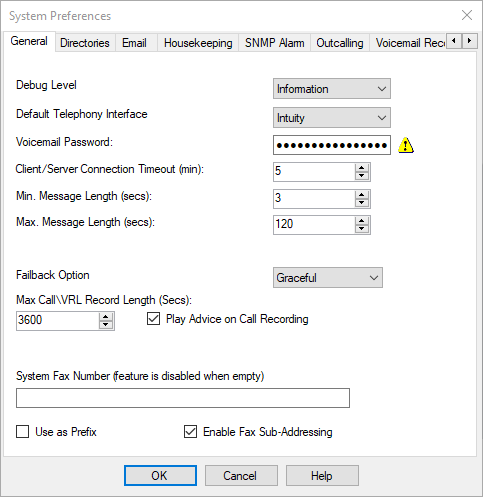Viewport: 483px width, 497px height.
Task: Open the Debug Level dropdown
Action: coord(332,88)
